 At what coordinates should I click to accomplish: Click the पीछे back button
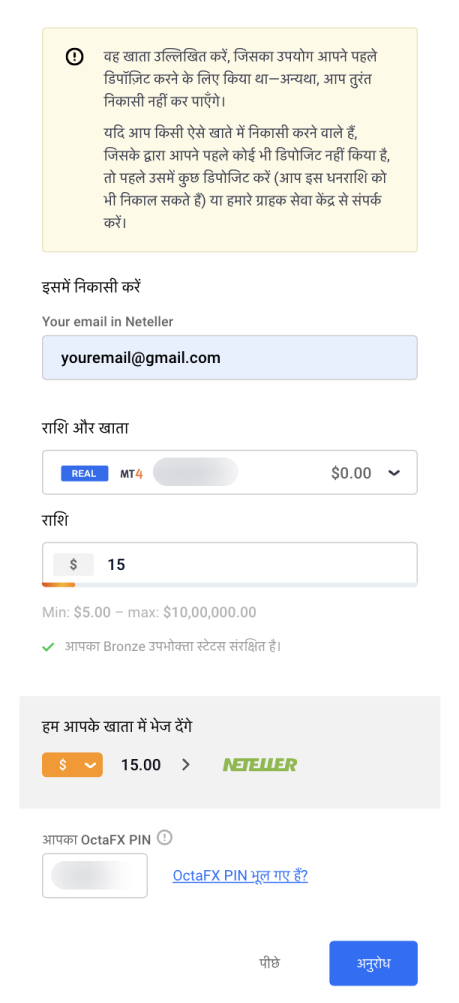269,963
